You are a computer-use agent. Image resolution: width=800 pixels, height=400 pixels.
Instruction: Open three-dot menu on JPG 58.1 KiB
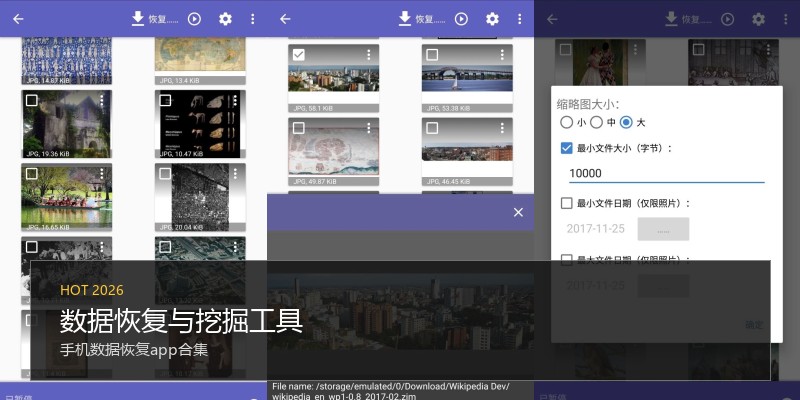tap(369, 54)
